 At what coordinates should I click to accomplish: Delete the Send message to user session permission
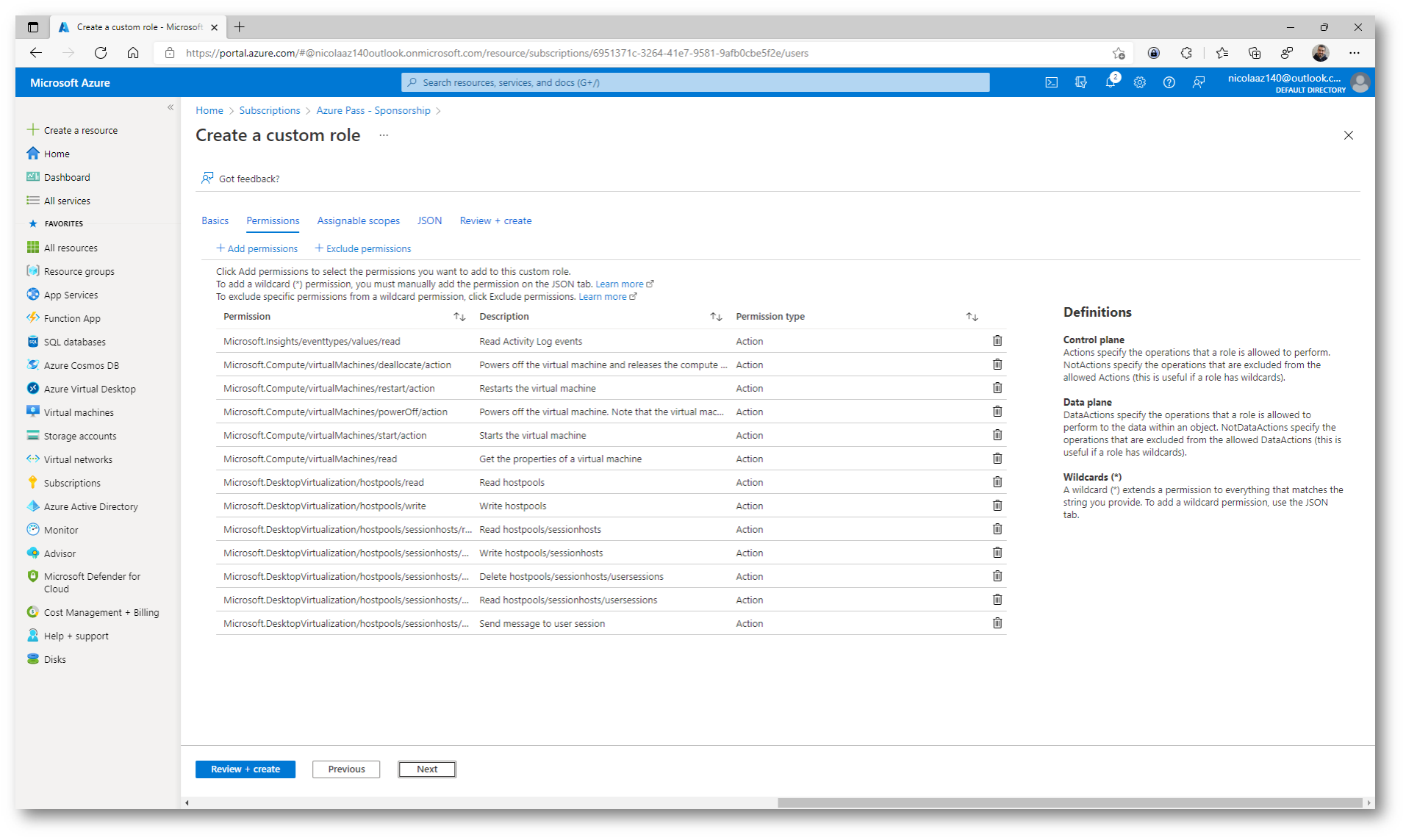[997, 623]
